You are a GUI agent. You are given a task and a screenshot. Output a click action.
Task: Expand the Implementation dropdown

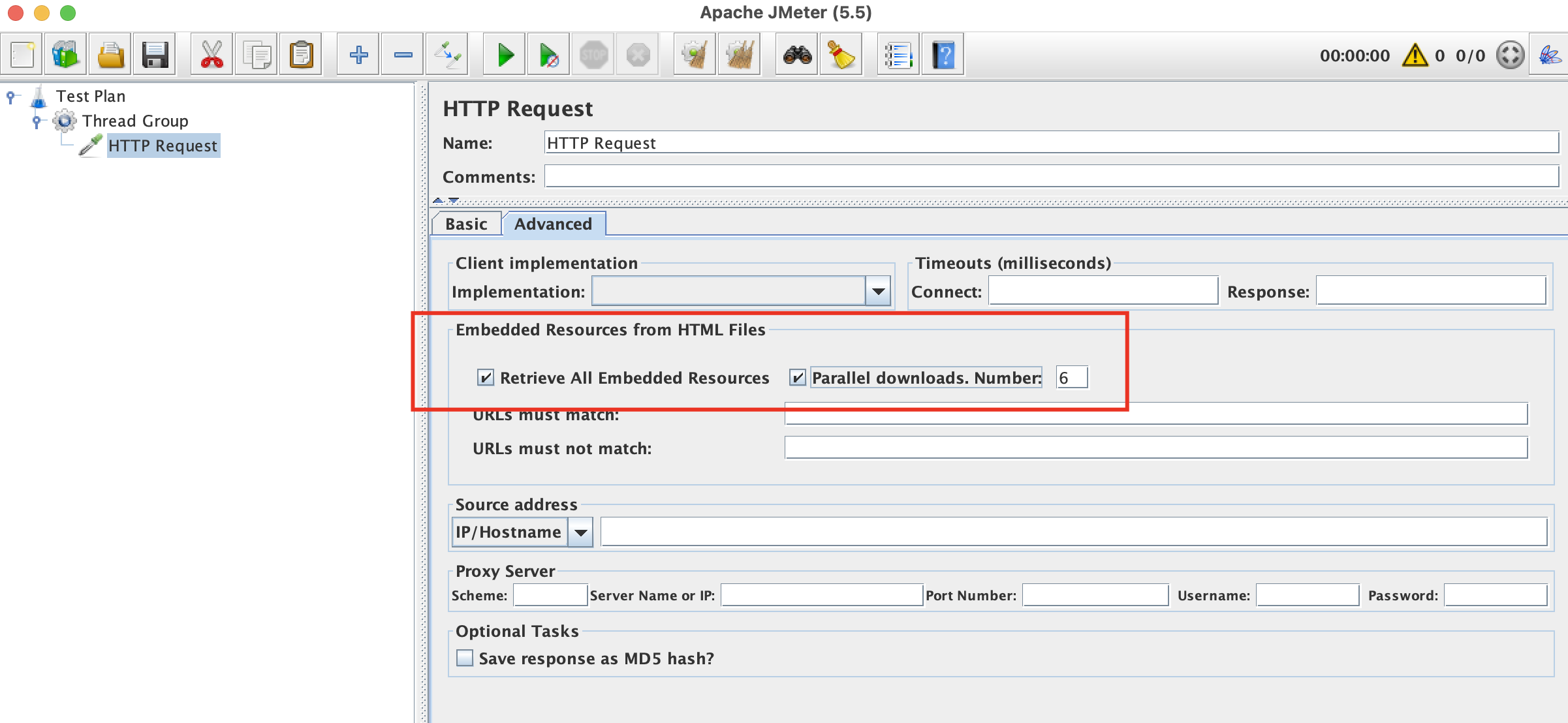(877, 291)
